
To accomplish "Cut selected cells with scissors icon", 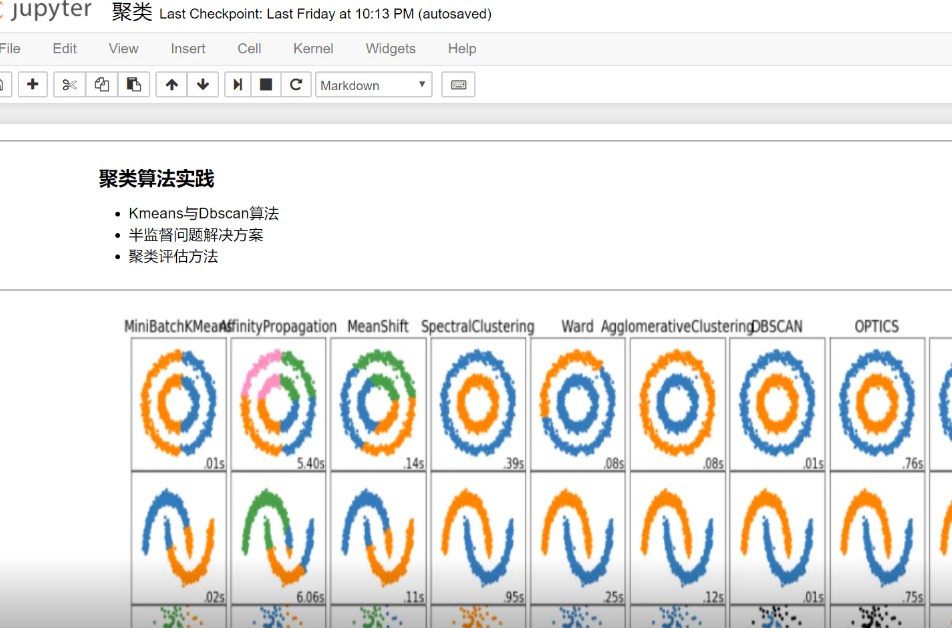I will click(x=69, y=85).
